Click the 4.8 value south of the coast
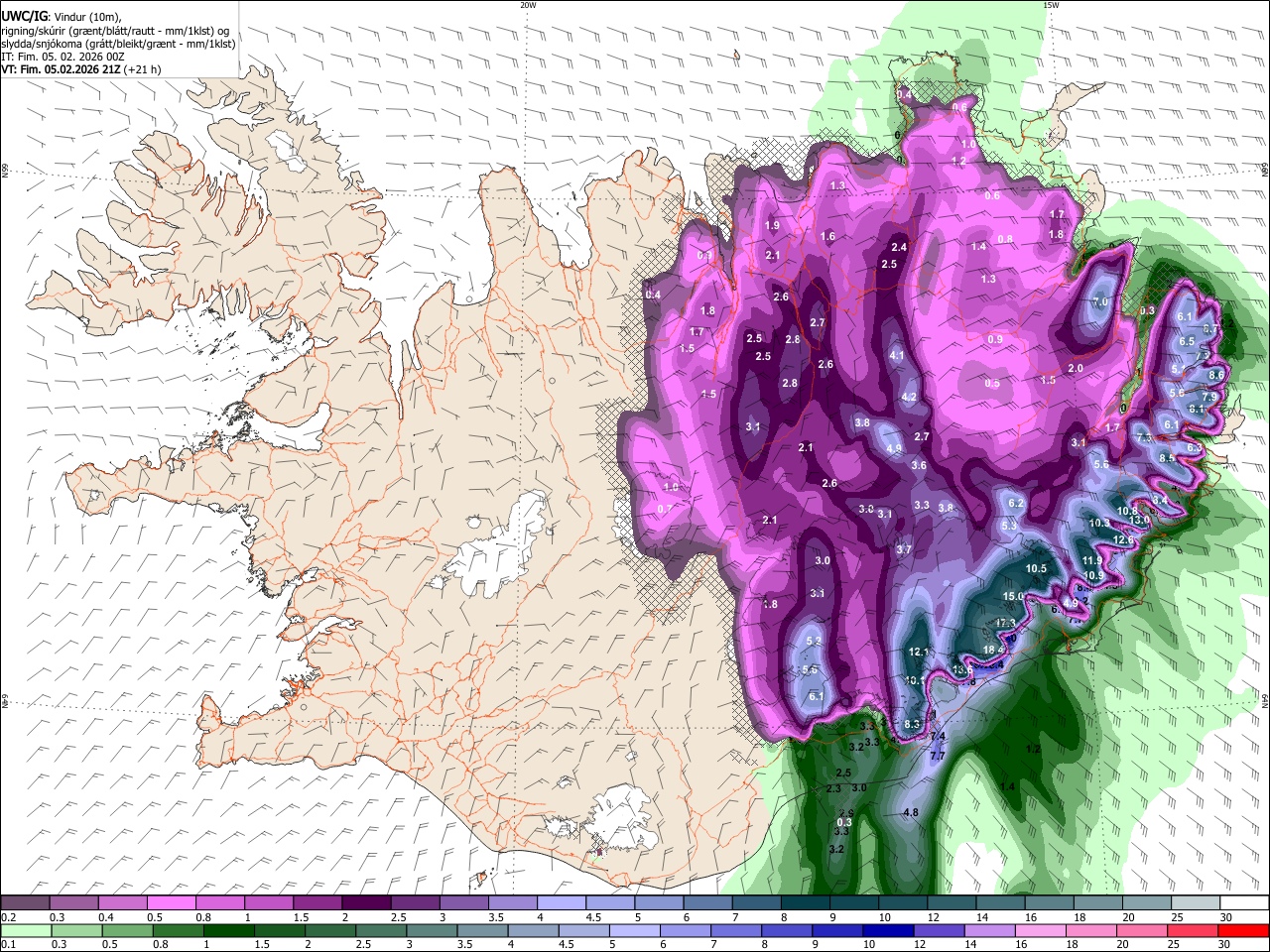The width and height of the screenshot is (1270, 952). click(x=911, y=812)
